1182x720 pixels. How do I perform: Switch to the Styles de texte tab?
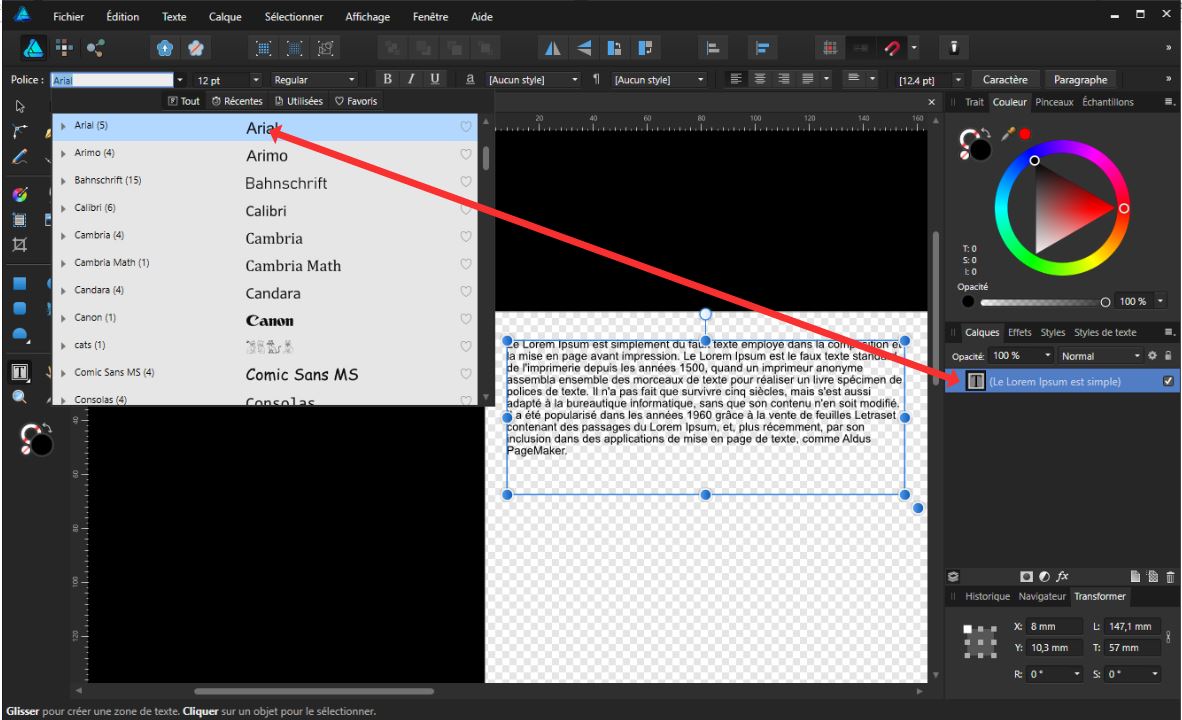tap(1104, 332)
